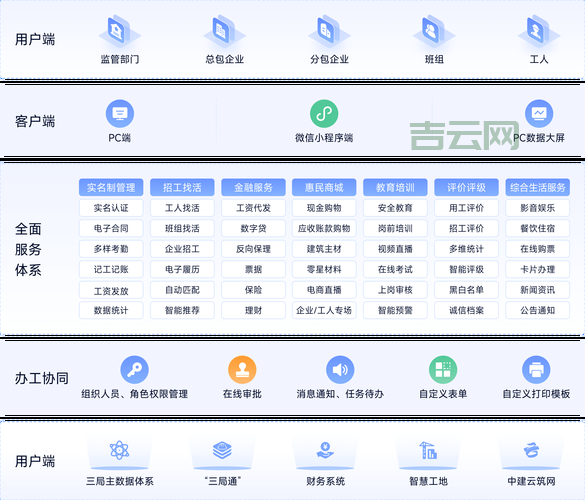Open 在线购票
Image resolution: width=585 pixels, height=500 pixels.
[x=538, y=249]
